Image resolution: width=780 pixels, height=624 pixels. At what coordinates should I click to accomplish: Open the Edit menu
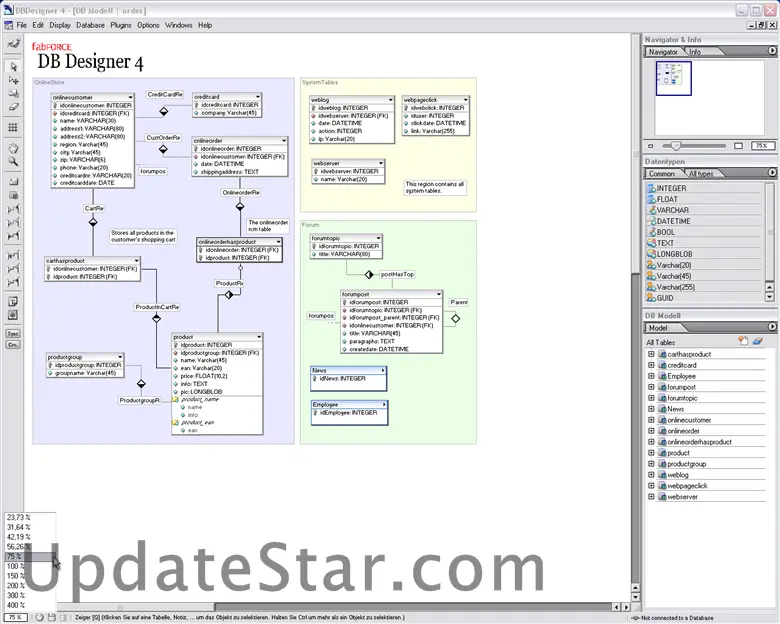38,25
